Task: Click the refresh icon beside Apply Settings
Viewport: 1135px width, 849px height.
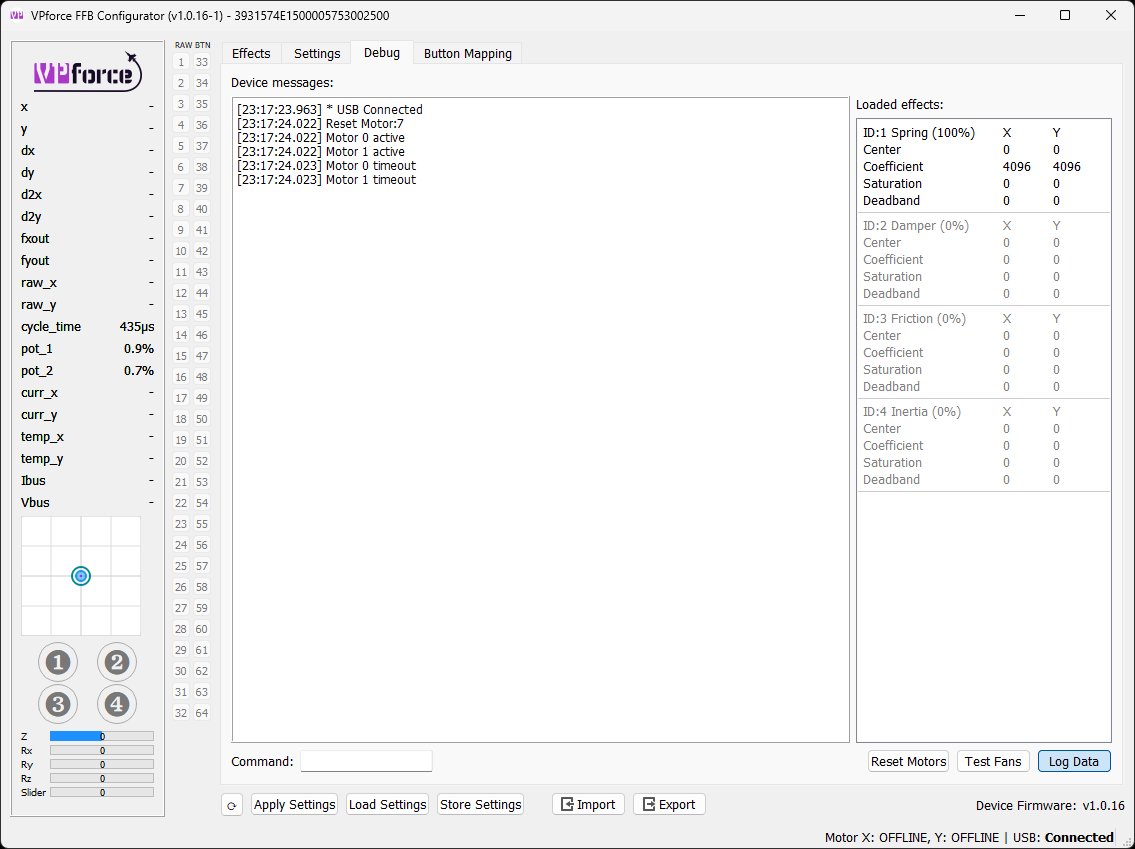Action: [x=232, y=805]
